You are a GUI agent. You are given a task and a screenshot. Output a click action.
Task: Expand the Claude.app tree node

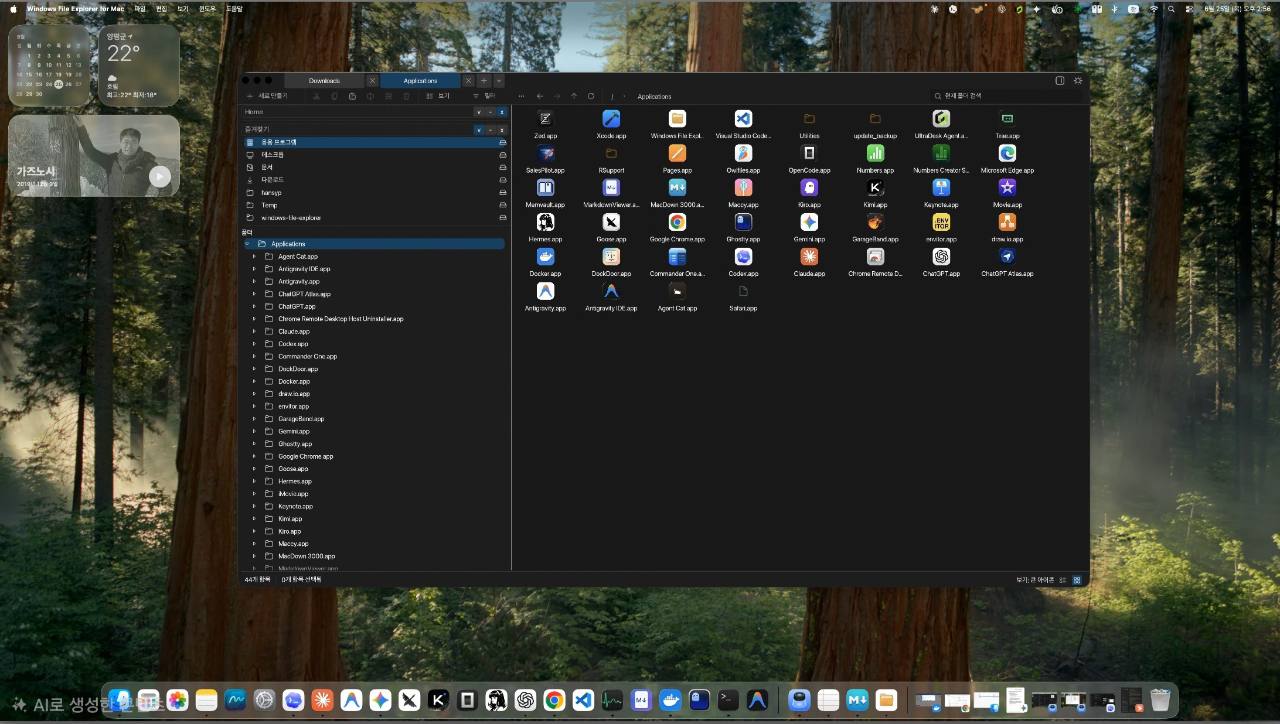coord(254,331)
